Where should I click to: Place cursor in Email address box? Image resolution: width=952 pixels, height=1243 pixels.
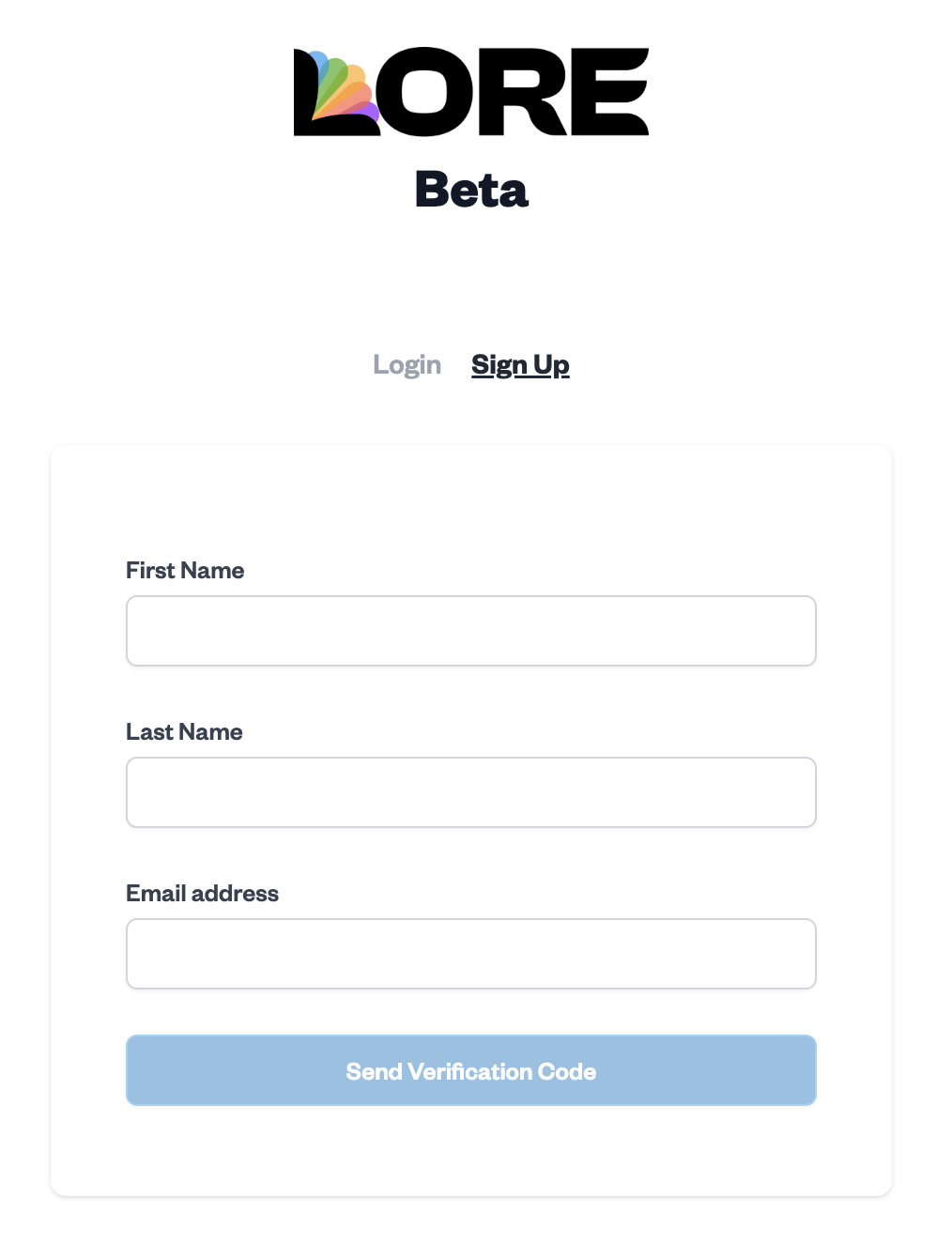tap(470, 954)
